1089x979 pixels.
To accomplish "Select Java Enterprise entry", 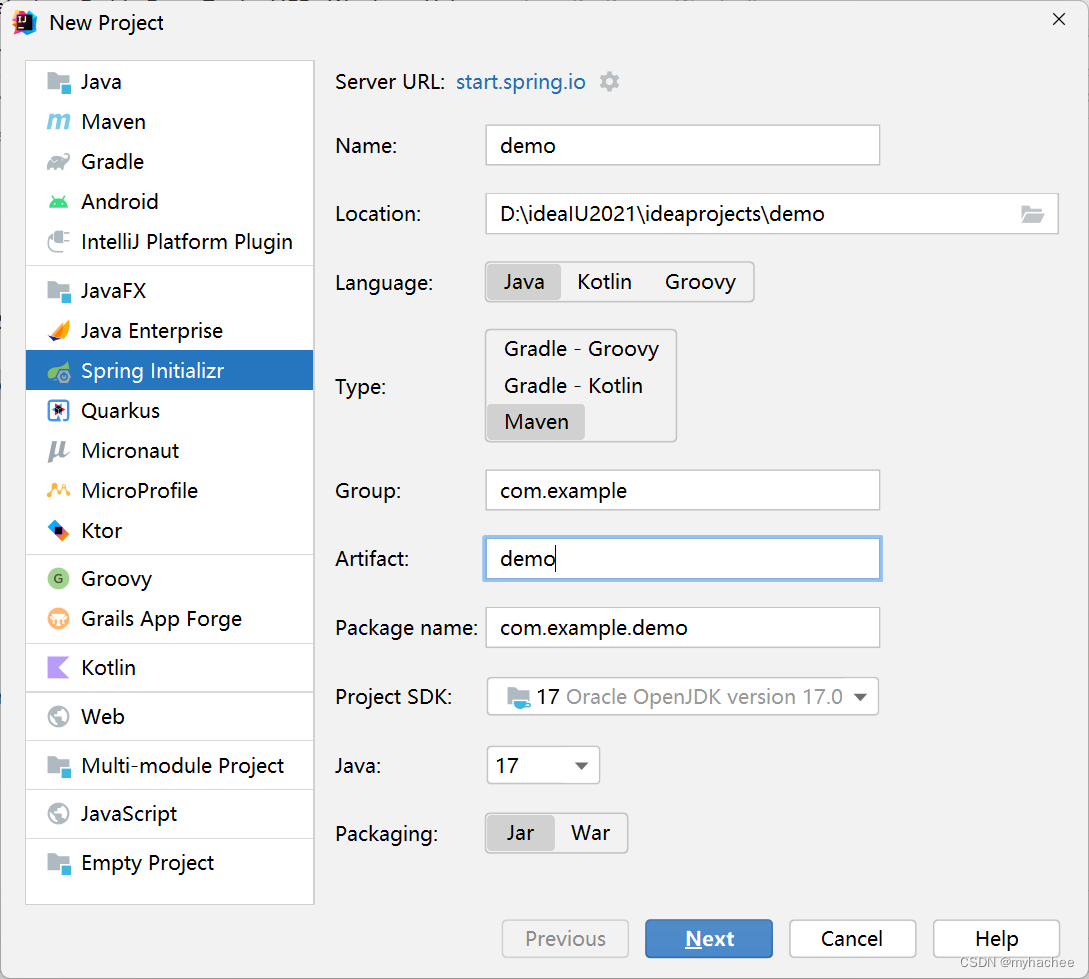I will (x=169, y=330).
